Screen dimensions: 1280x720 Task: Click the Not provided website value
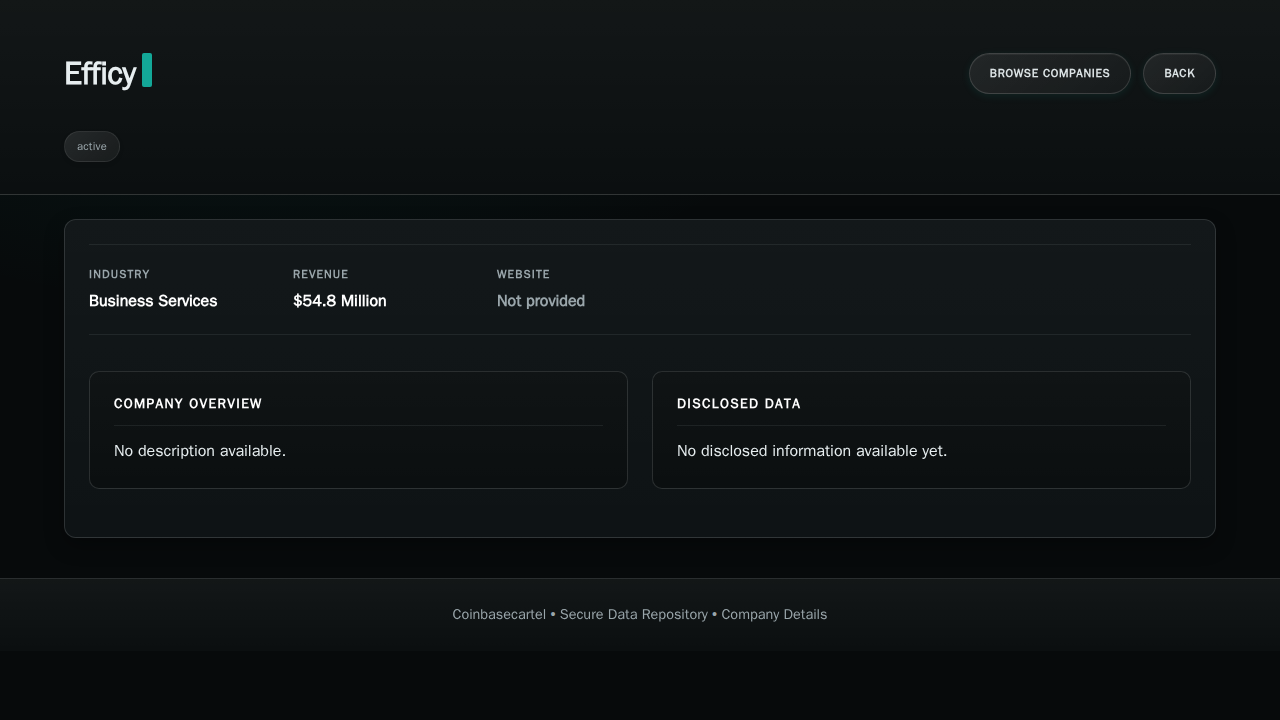[x=540, y=301]
